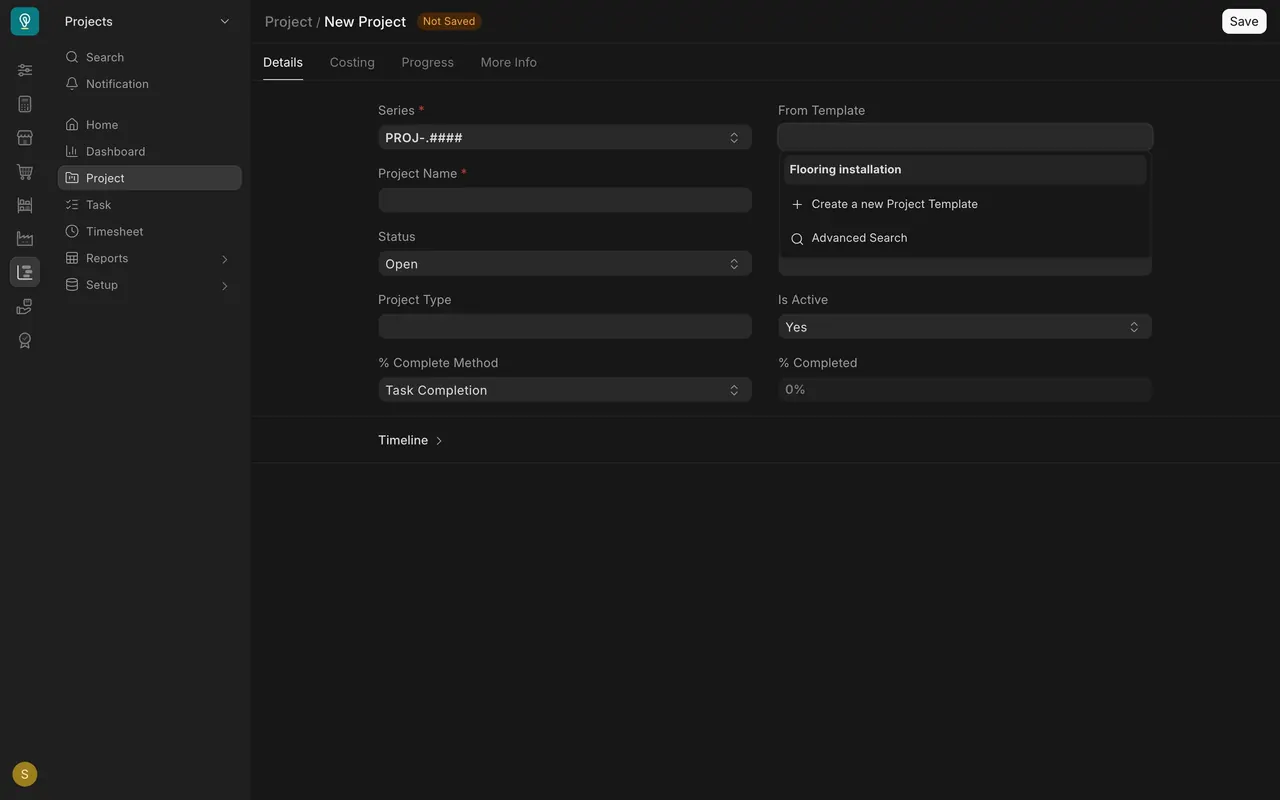Screen dimensions: 1280x800
Task: Open the Is Active dropdown showing Yes
Action: coord(965,327)
